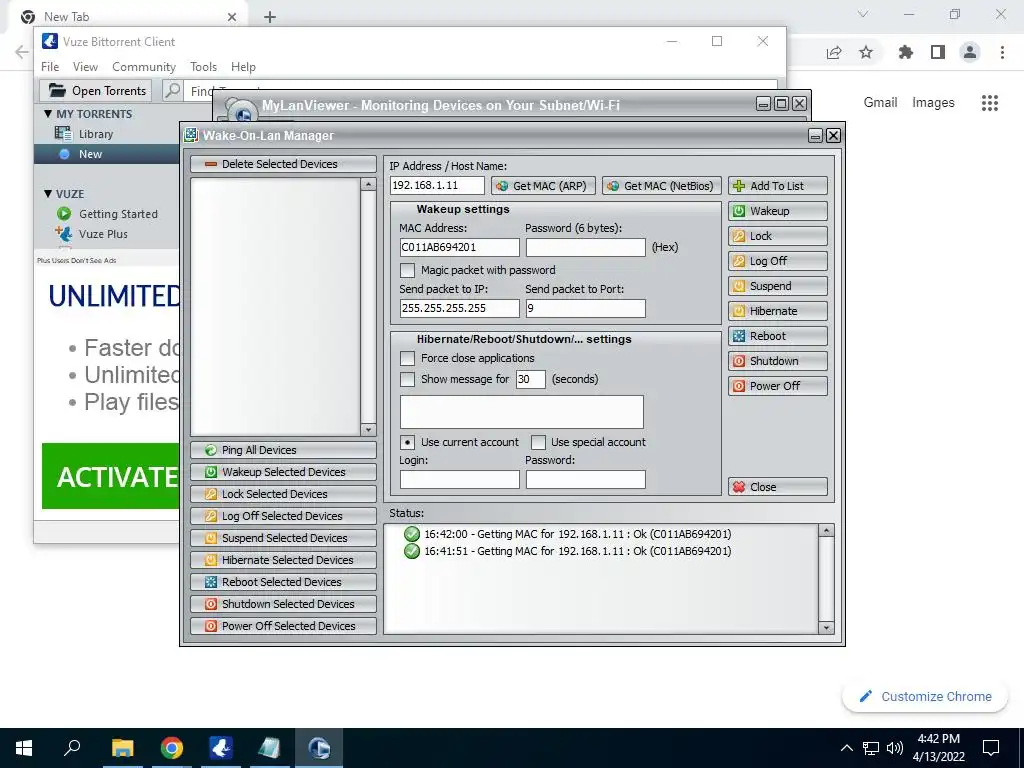Select Use current account option

pos(408,443)
